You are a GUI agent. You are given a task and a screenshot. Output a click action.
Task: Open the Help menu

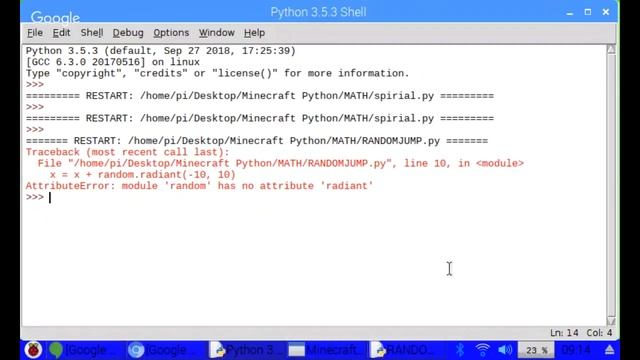point(254,33)
